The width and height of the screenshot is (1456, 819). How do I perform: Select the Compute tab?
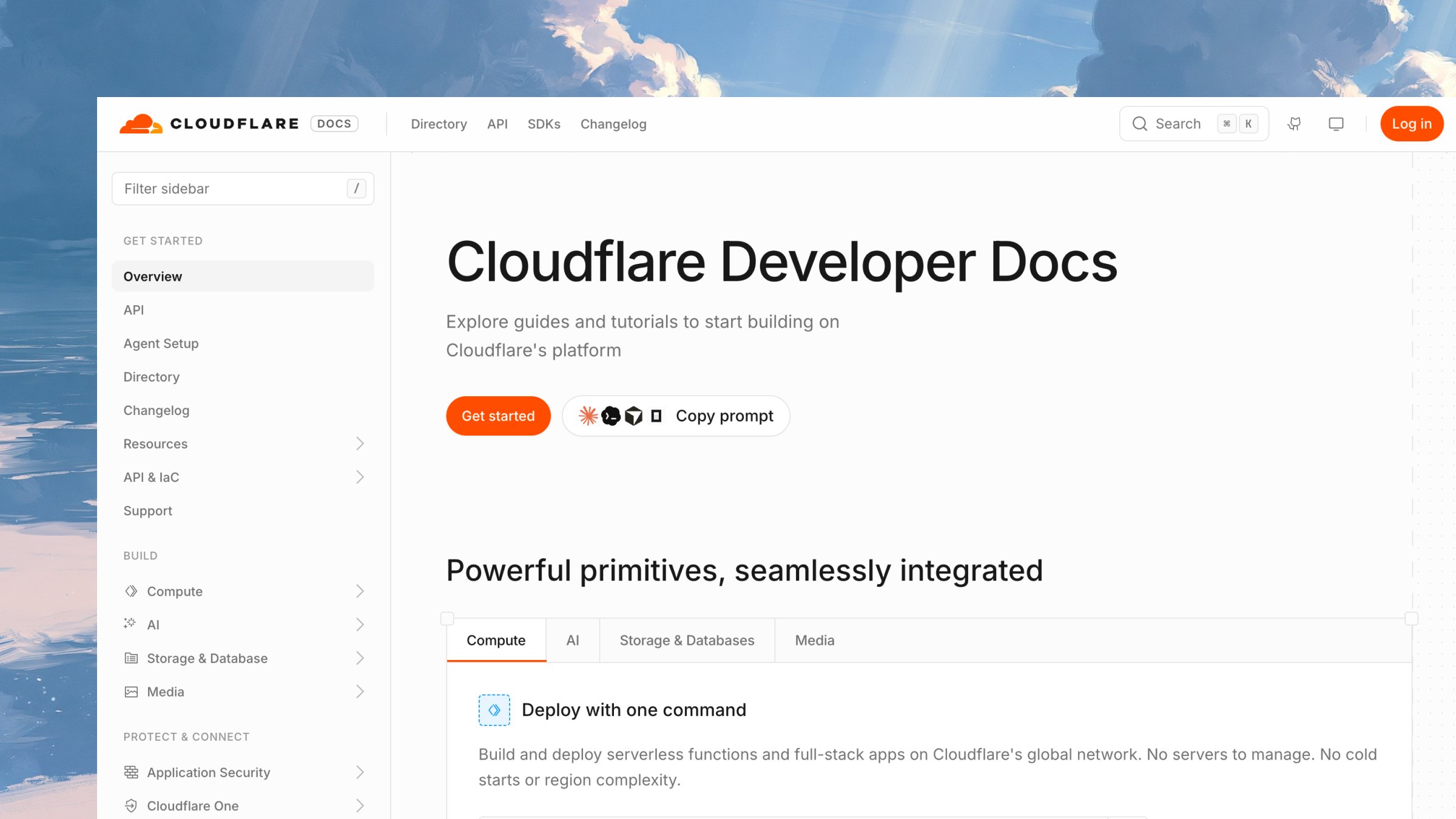coord(496,640)
